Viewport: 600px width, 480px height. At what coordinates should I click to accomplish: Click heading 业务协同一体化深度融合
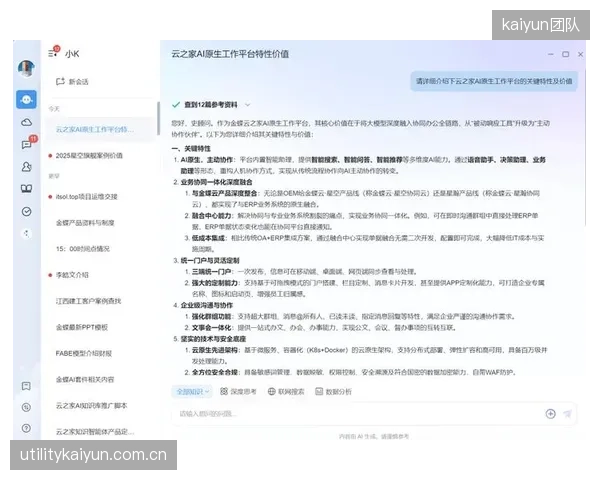[216, 182]
